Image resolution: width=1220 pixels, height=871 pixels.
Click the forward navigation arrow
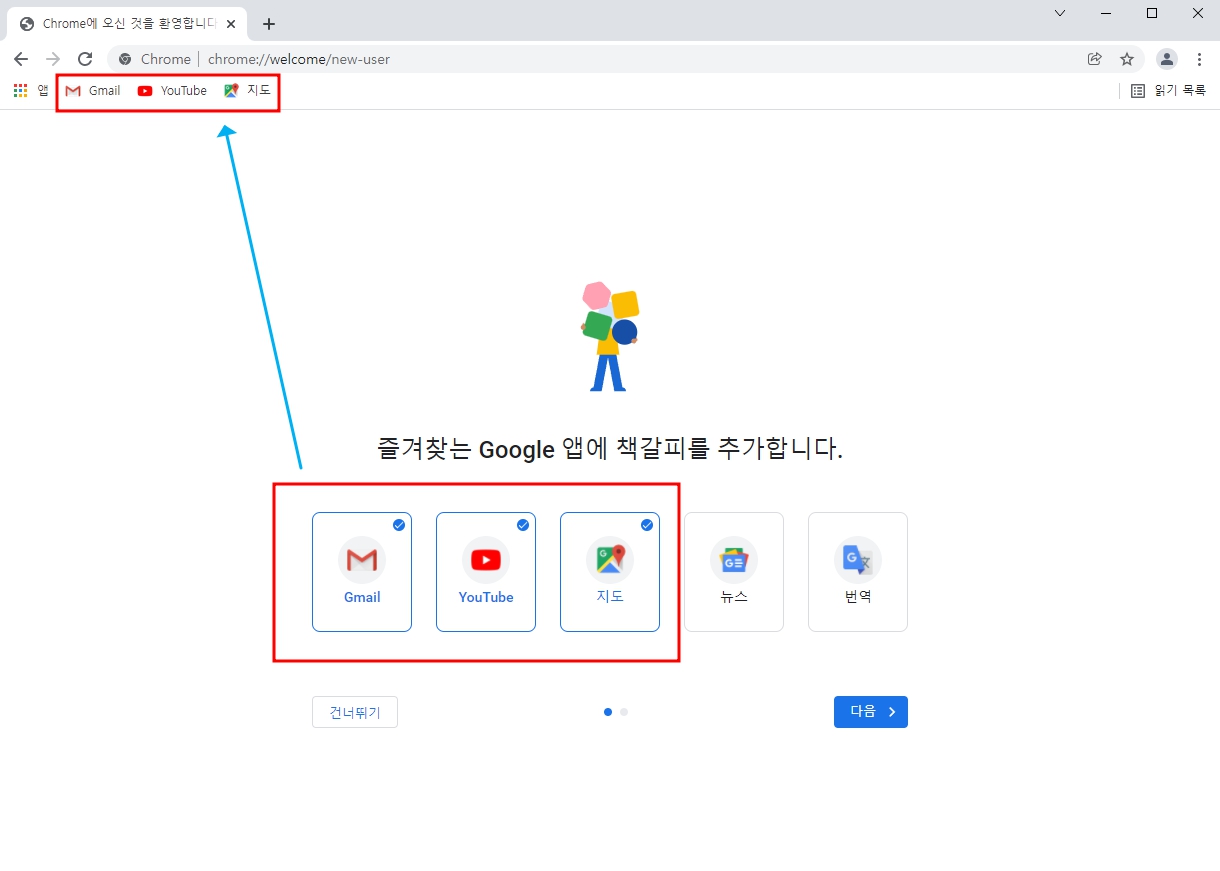53,59
